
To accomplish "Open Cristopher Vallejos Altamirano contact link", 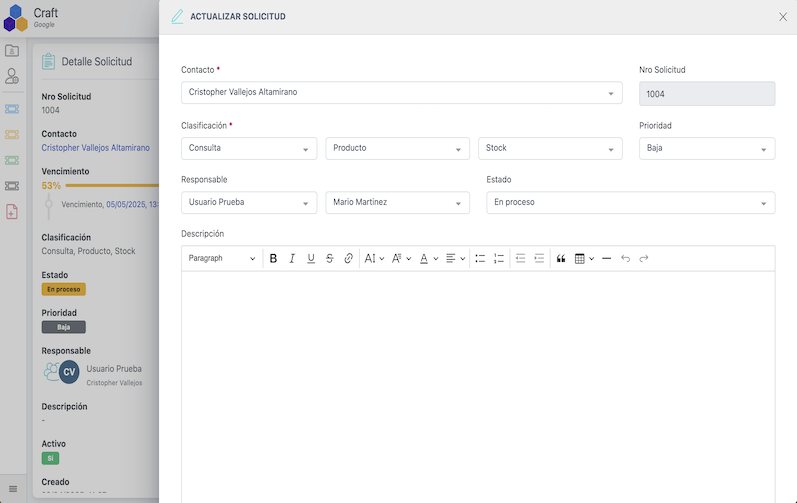I will point(96,148).
